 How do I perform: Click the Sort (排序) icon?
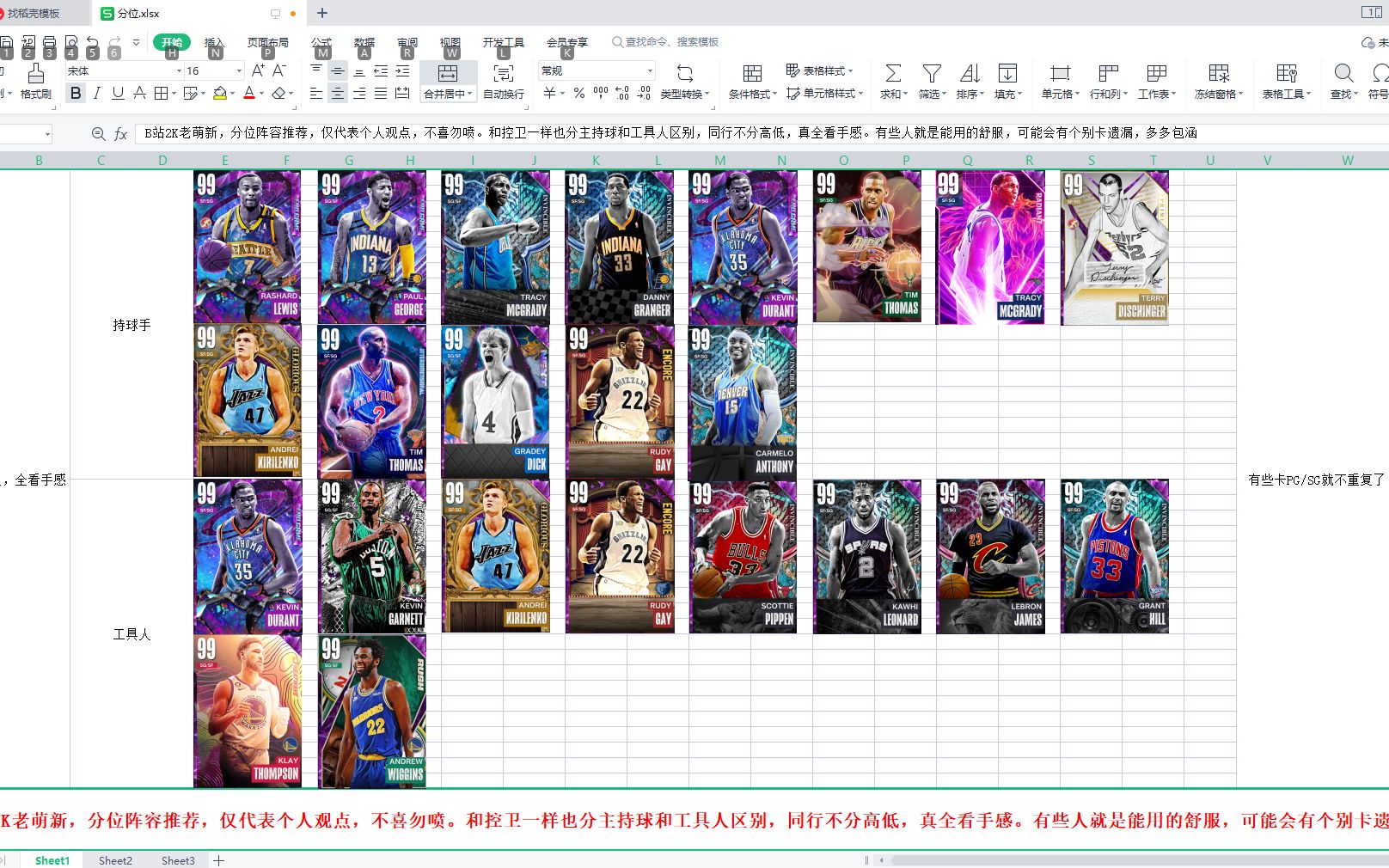(970, 74)
